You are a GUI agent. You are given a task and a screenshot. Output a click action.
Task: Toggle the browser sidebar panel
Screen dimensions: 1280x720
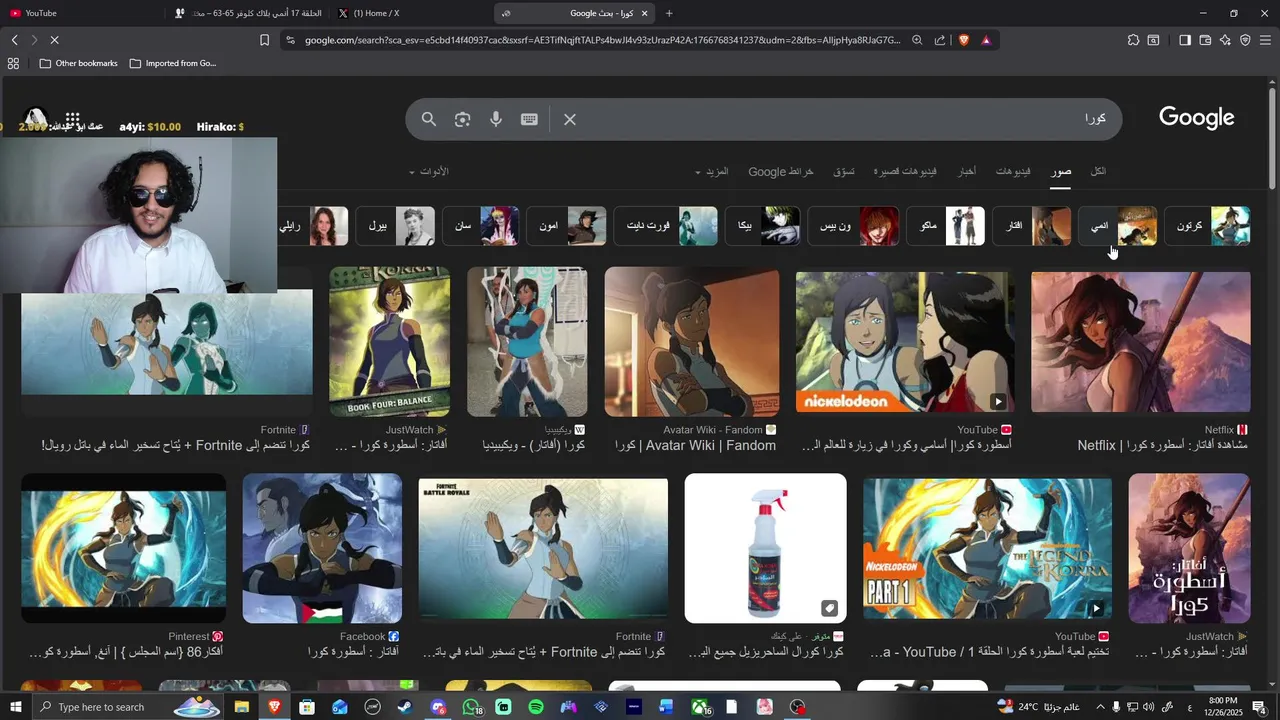[1185, 40]
